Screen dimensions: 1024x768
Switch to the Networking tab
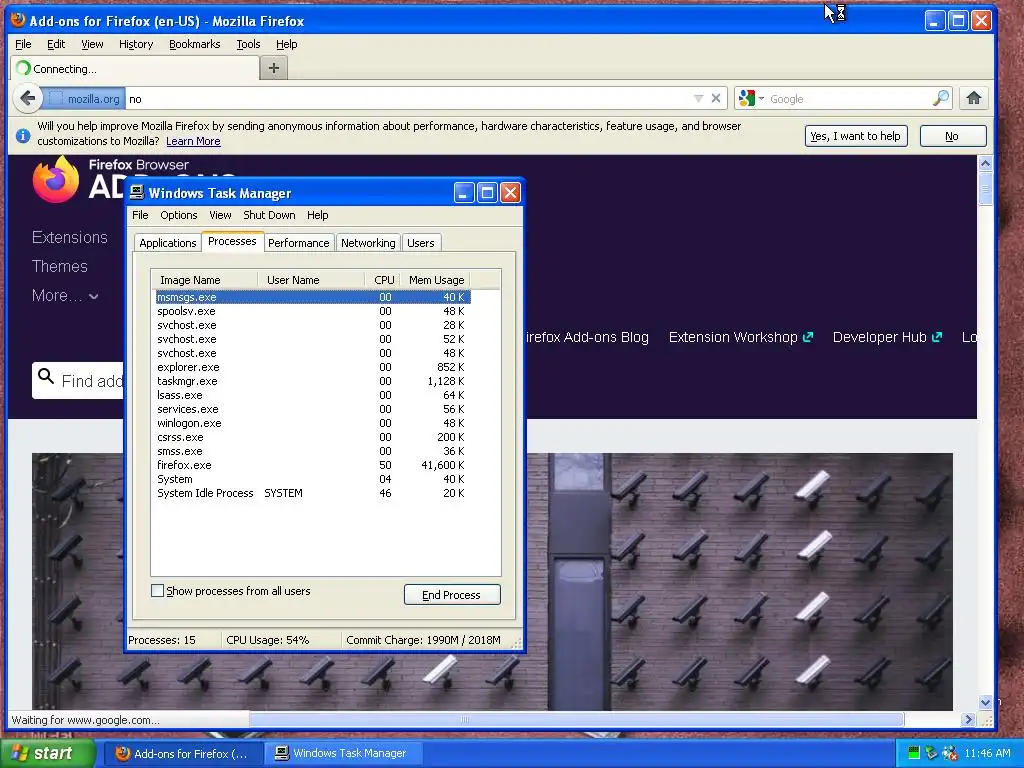(368, 243)
